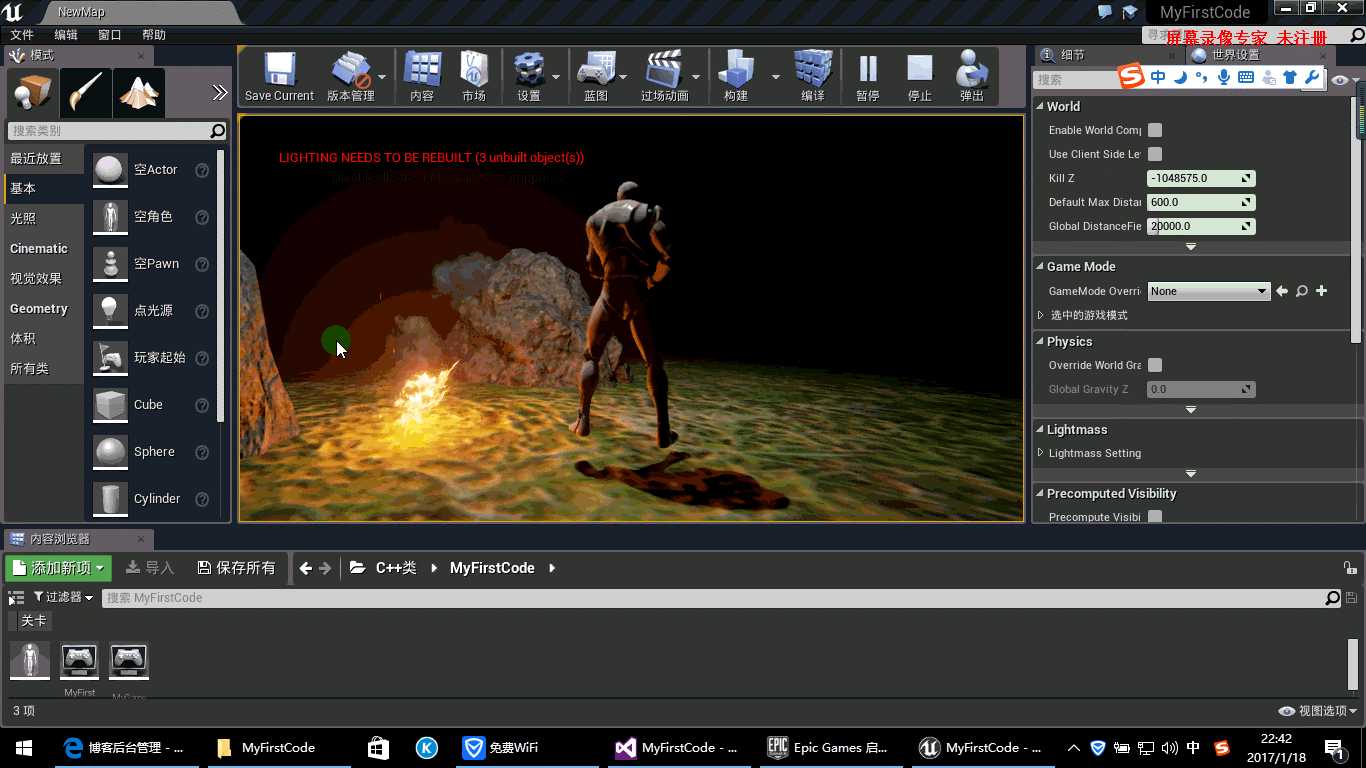1366x768 pixels.
Task: Click the 添加新项 button
Action: [x=58, y=567]
